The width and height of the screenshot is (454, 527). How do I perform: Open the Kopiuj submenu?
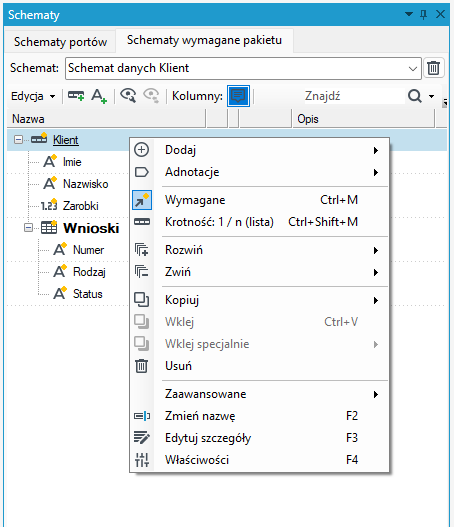pos(259,300)
